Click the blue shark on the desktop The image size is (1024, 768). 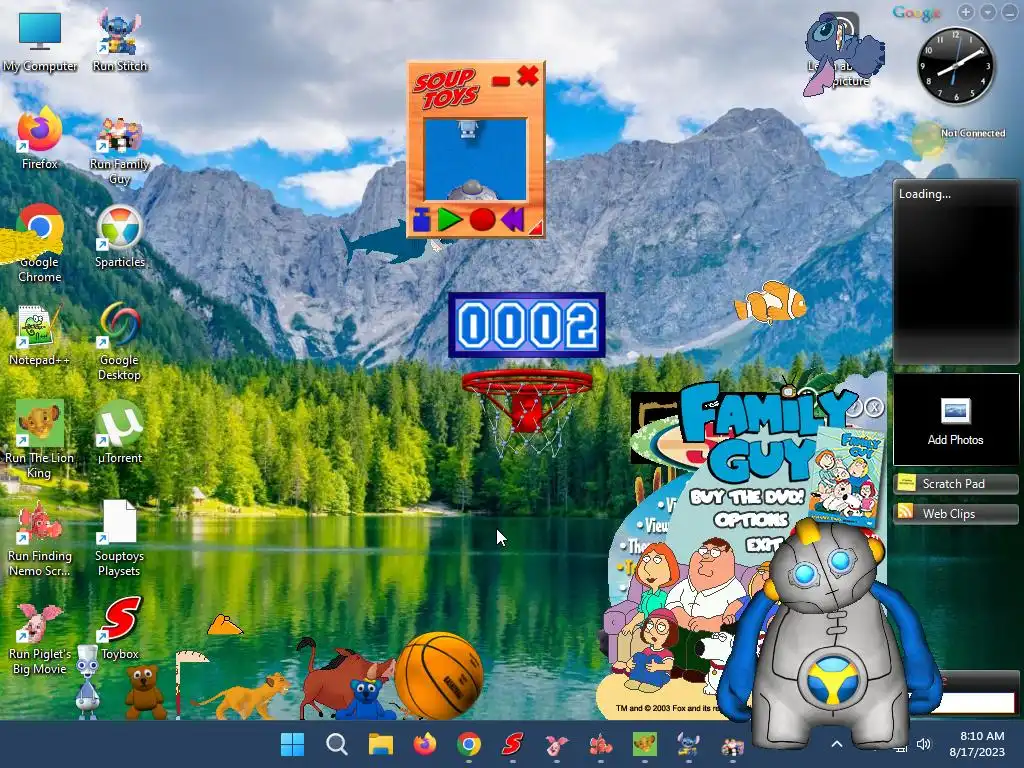tap(387, 243)
